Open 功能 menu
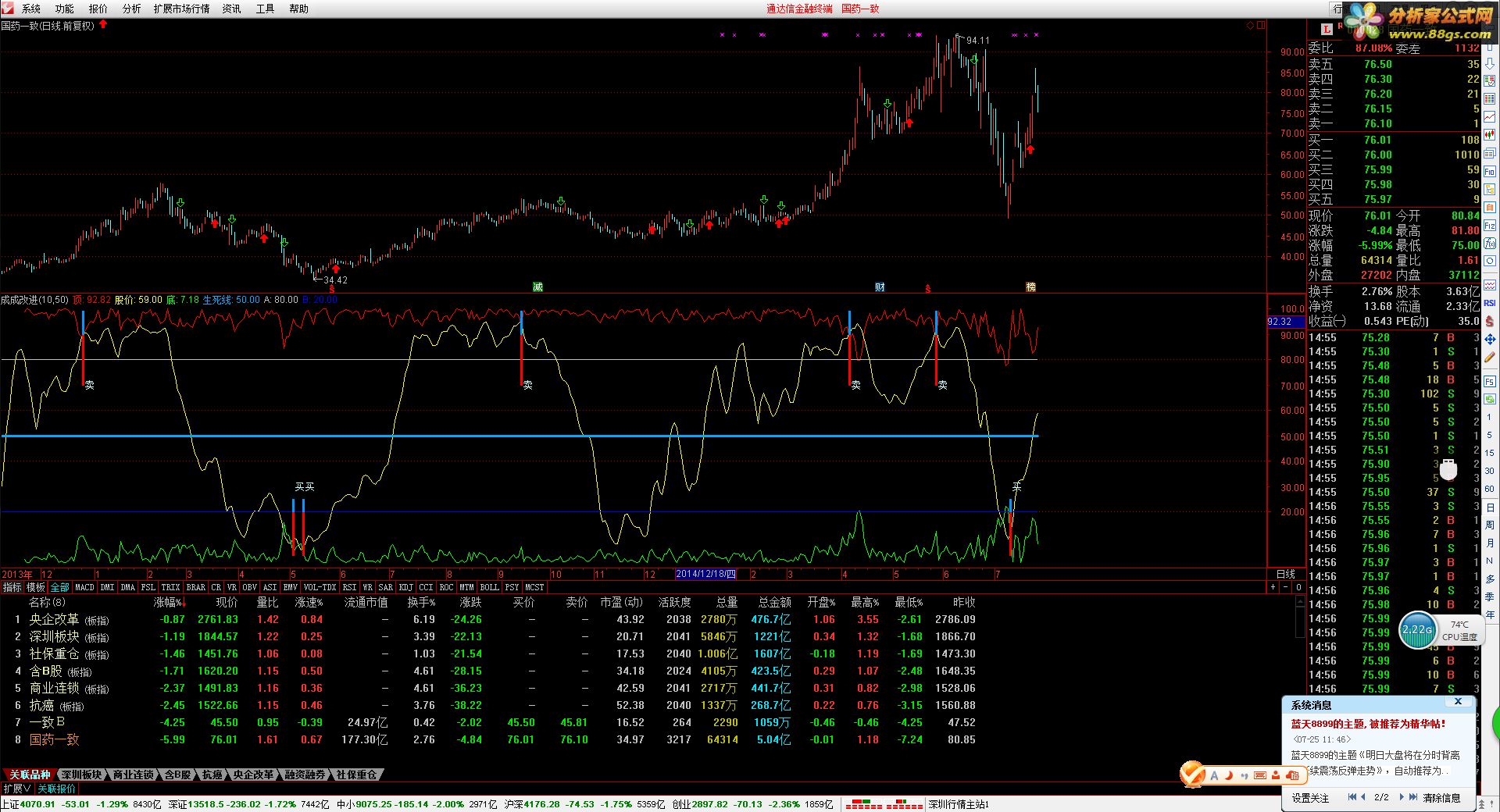The height and width of the screenshot is (812, 1500). (x=65, y=9)
